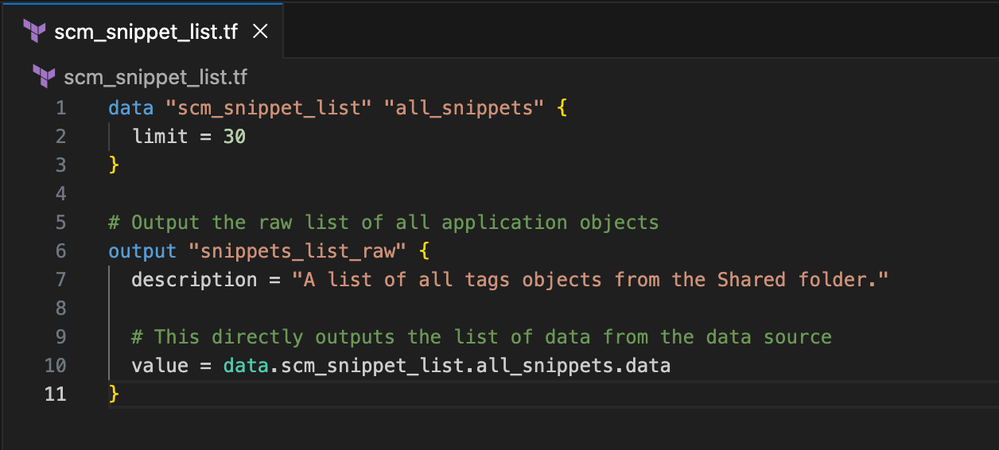Click the "scm_snippet_list" string on line 1
999x450 pixels.
268,108
